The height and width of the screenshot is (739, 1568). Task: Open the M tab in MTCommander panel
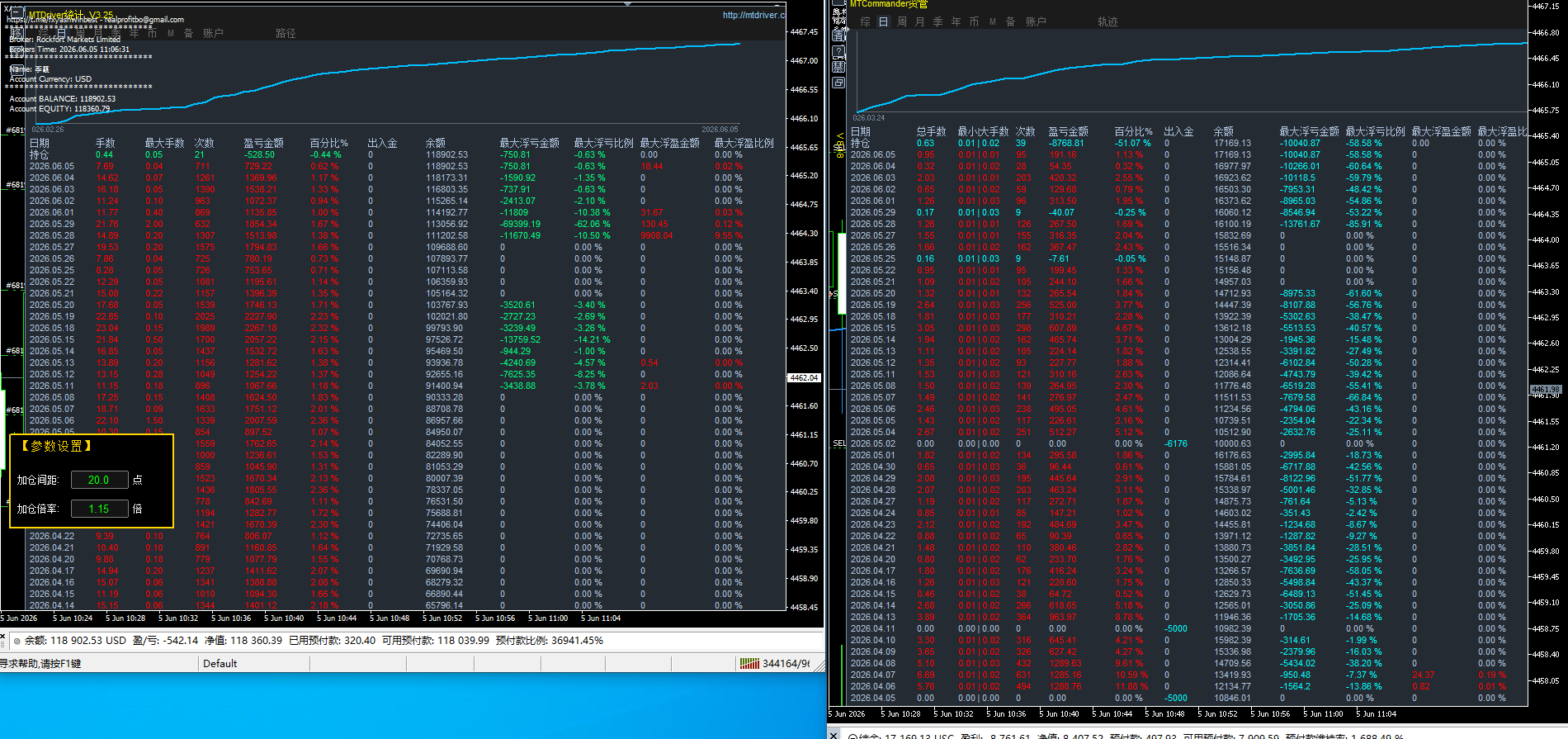[993, 21]
